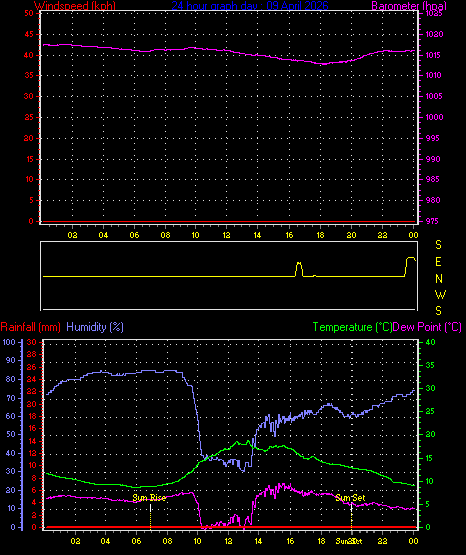Click the 22 rainfall axis value
466x555 pixels.
(32, 391)
